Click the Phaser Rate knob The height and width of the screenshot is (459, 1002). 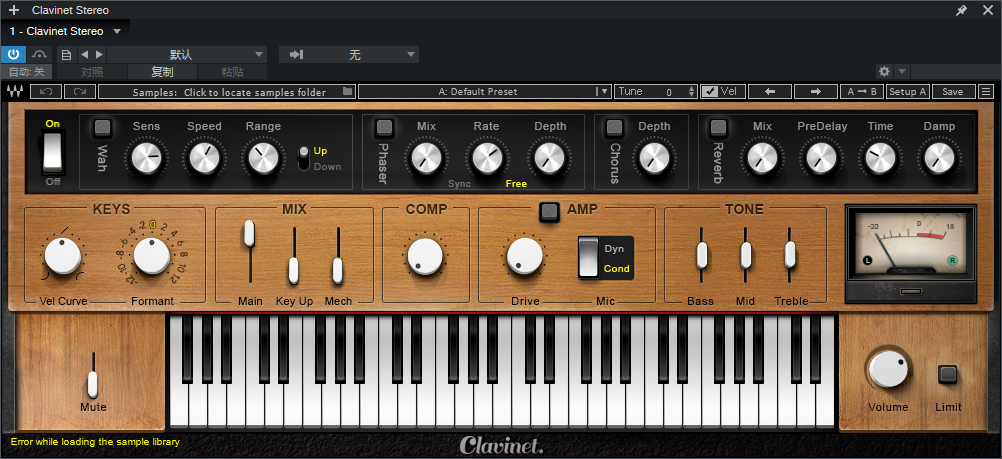tap(486, 157)
